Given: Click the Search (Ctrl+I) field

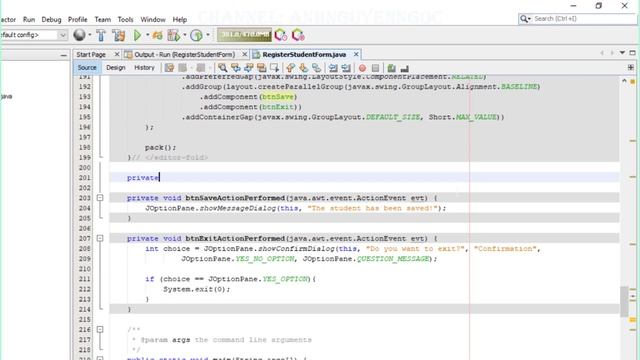Looking at the screenshot, I should click(x=577, y=19).
